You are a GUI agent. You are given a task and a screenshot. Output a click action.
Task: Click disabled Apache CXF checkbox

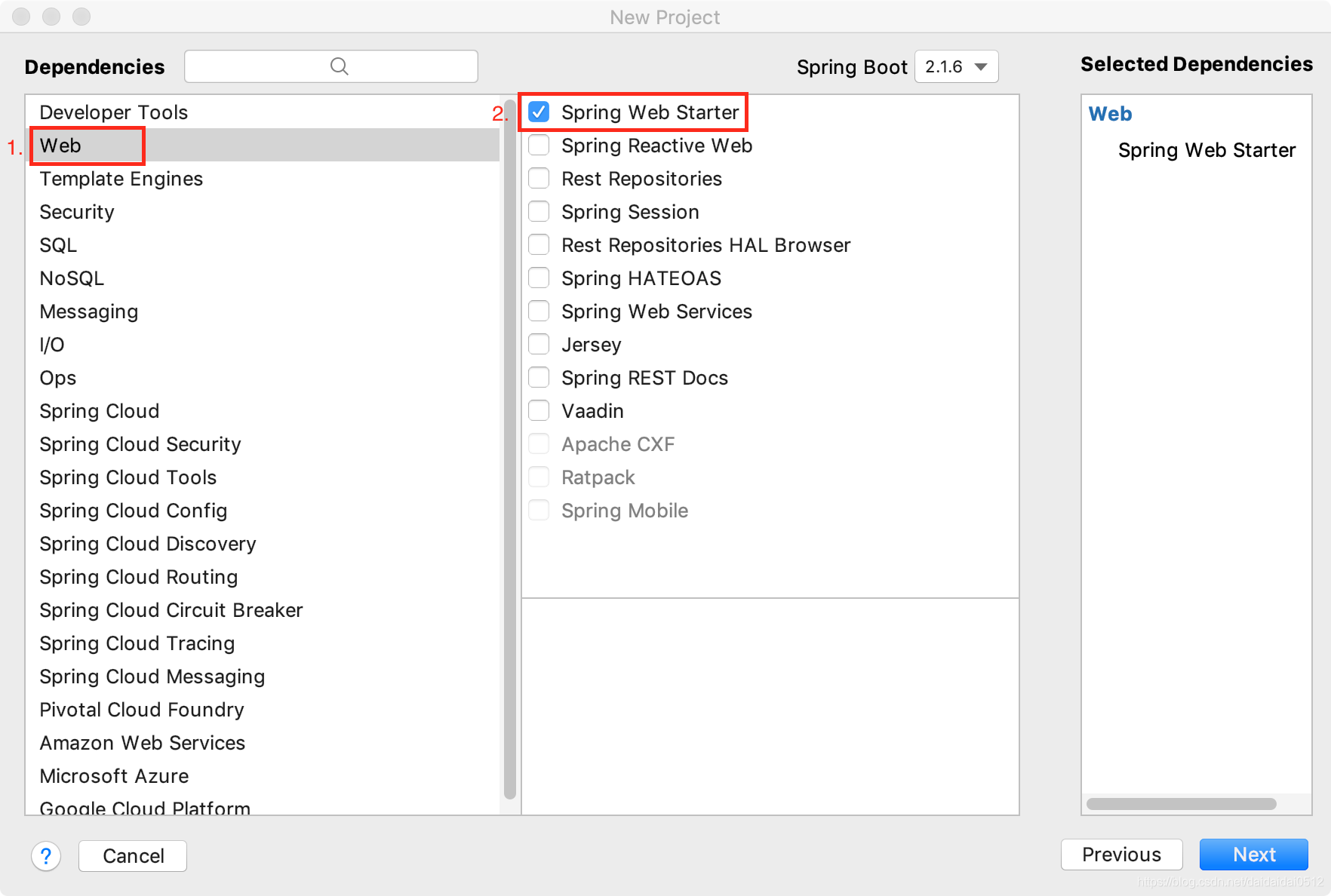(539, 443)
